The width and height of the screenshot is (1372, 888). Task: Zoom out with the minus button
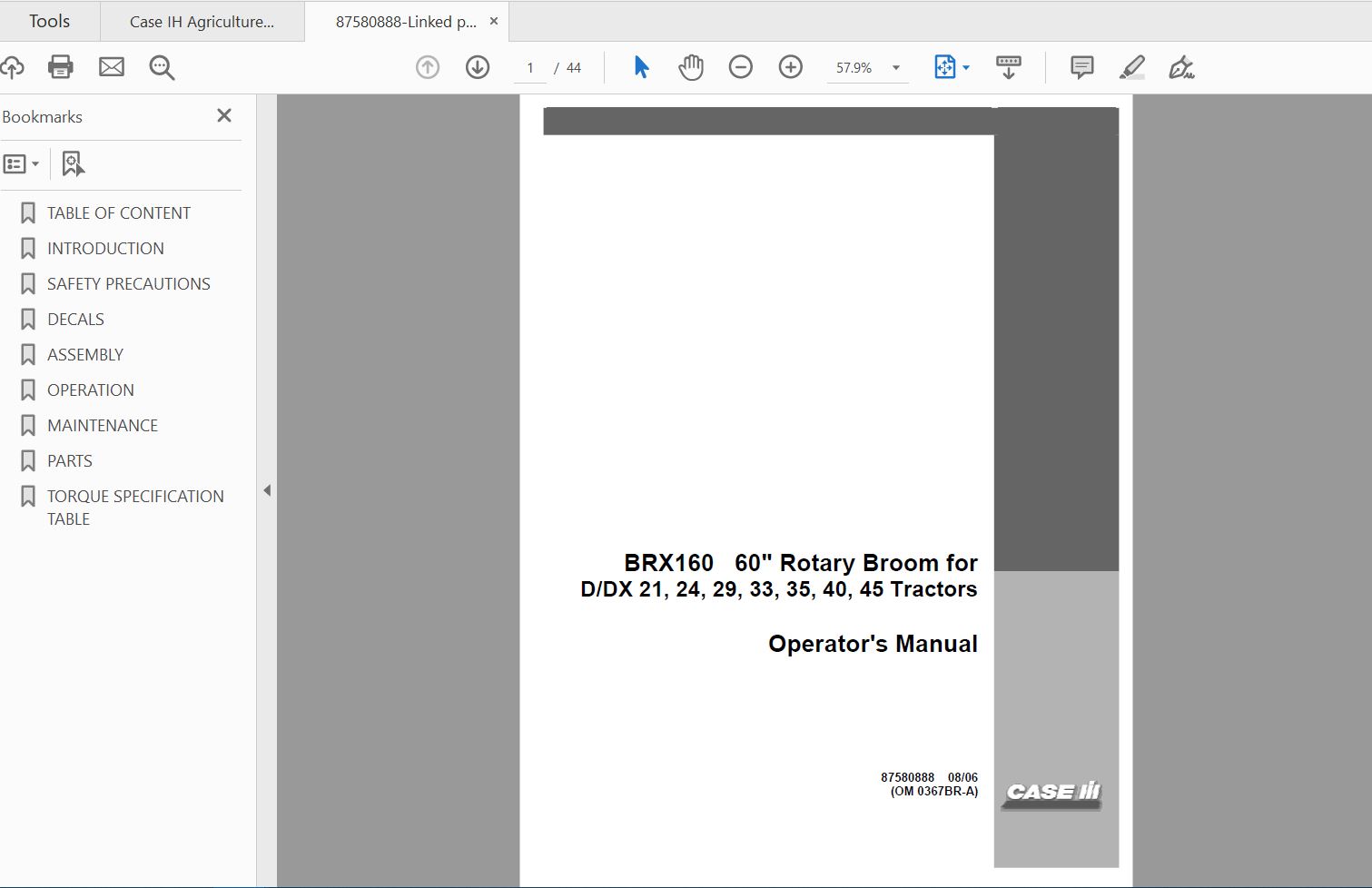click(741, 67)
